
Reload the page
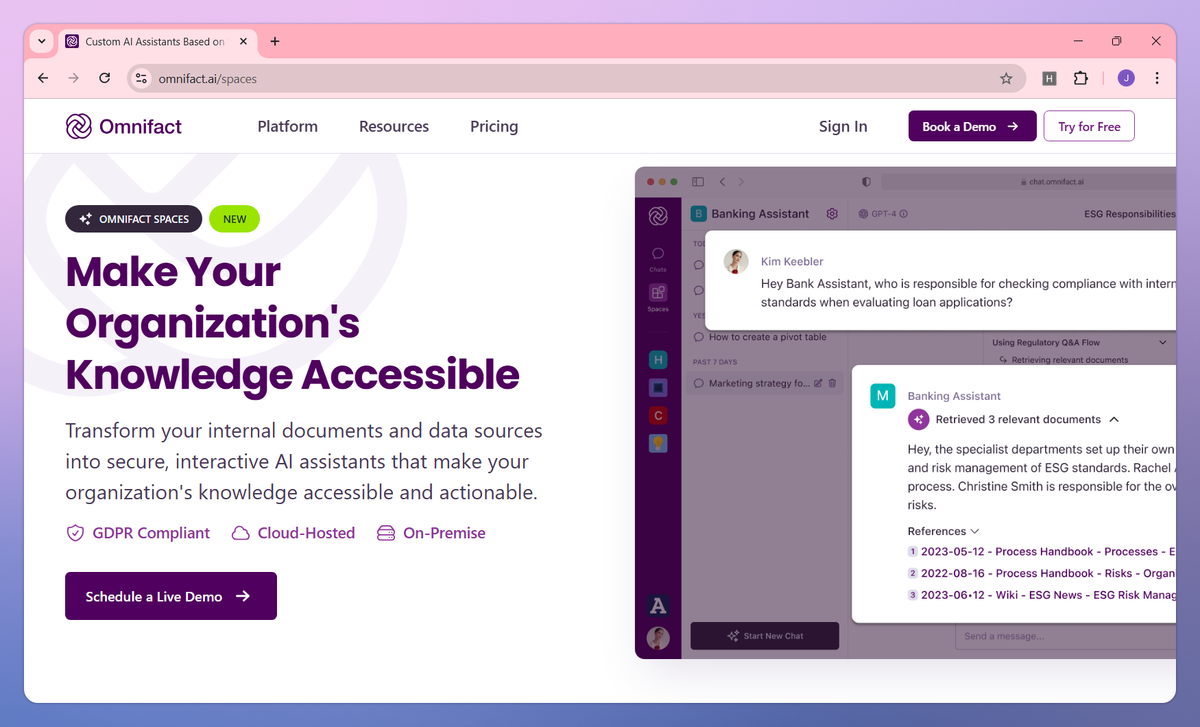(104, 78)
